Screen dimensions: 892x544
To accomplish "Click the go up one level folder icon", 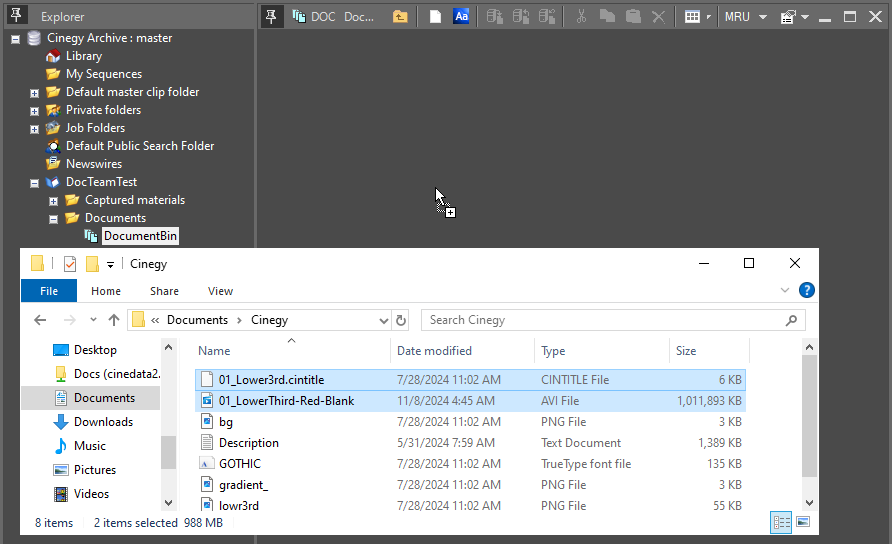I will (x=400, y=17).
